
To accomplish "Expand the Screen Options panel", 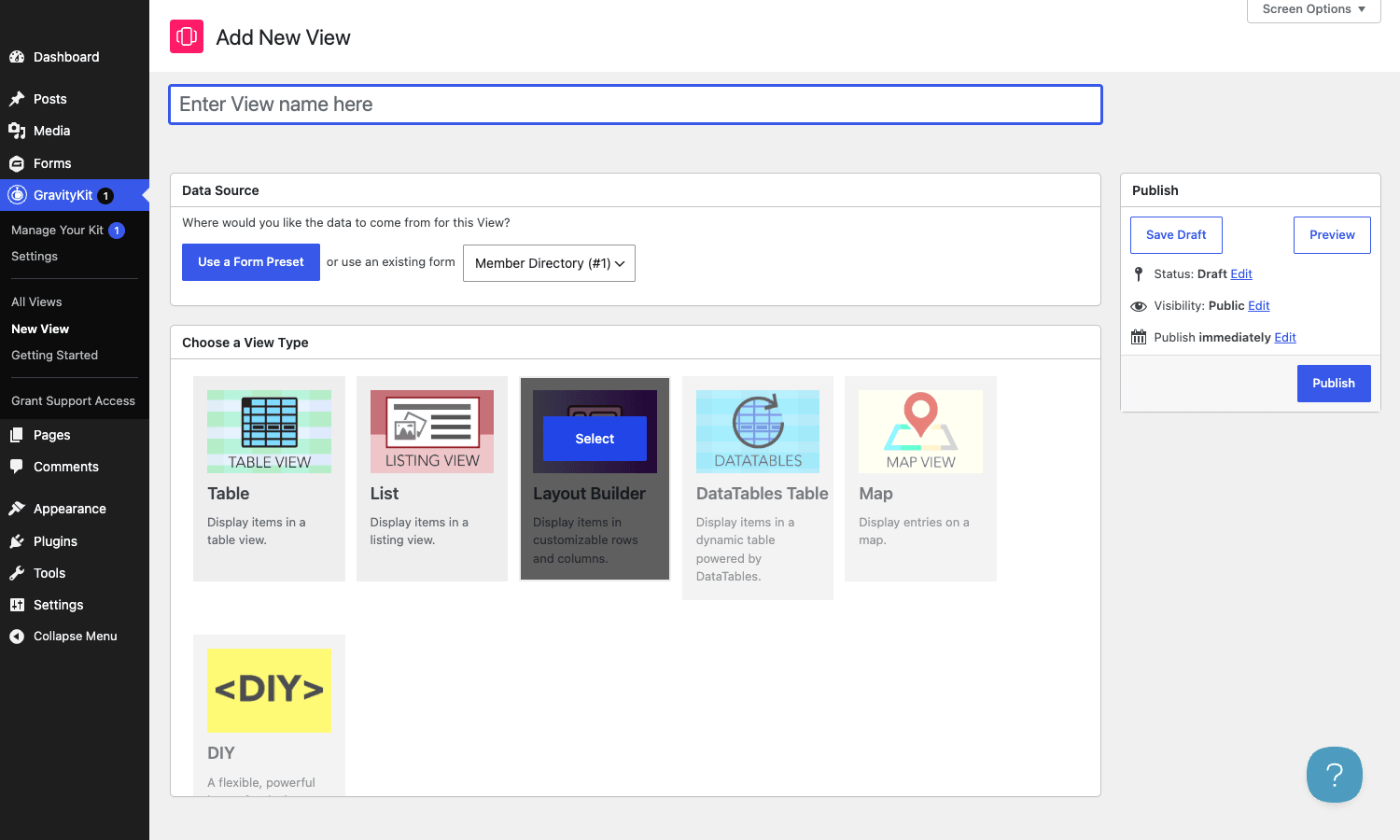I will (1314, 10).
